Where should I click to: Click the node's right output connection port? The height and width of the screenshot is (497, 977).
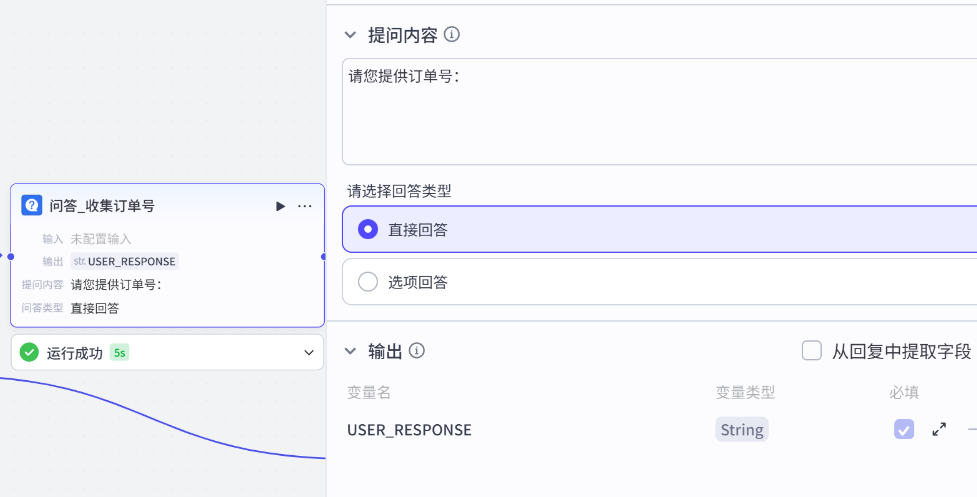coord(324,257)
